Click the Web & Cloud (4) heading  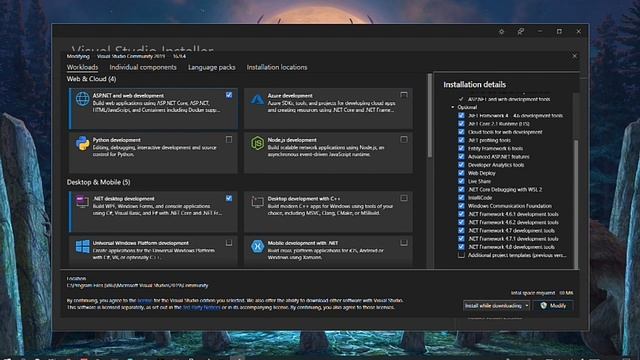pyautogui.click(x=91, y=79)
